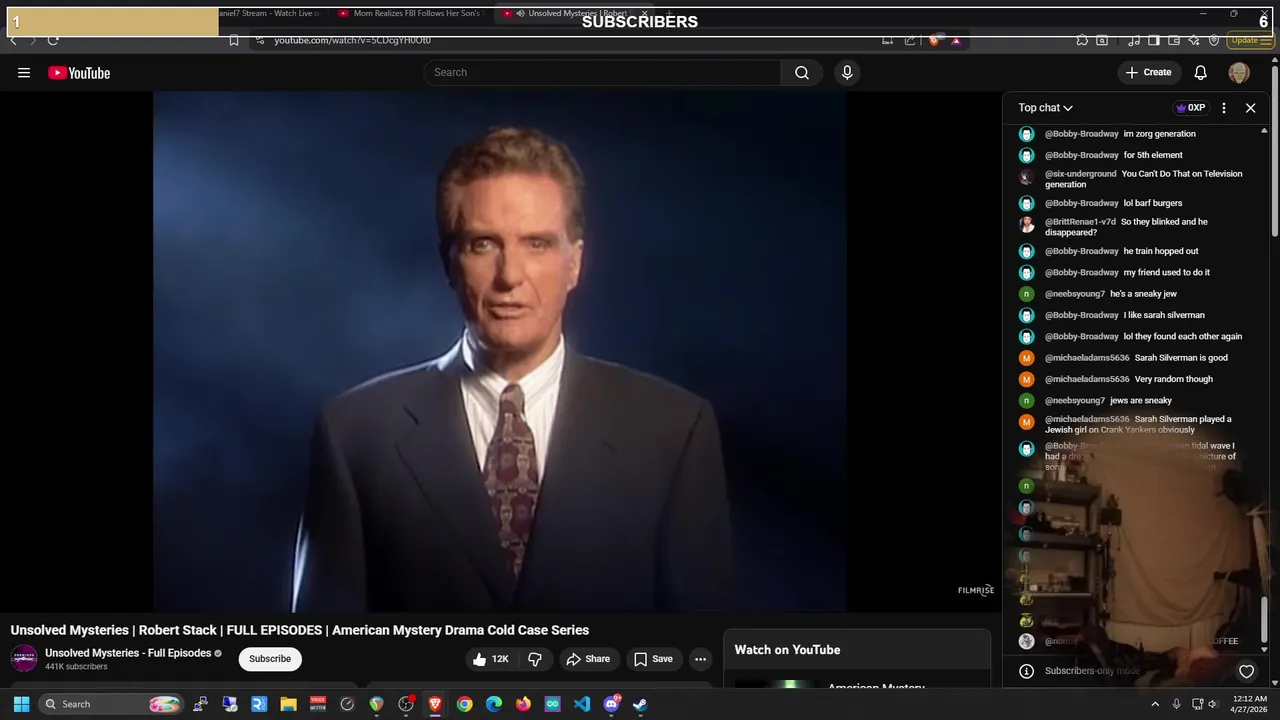Click chat message 'Sarah Silverman is good'
Screen dimensions: 1280x720
(1181, 358)
